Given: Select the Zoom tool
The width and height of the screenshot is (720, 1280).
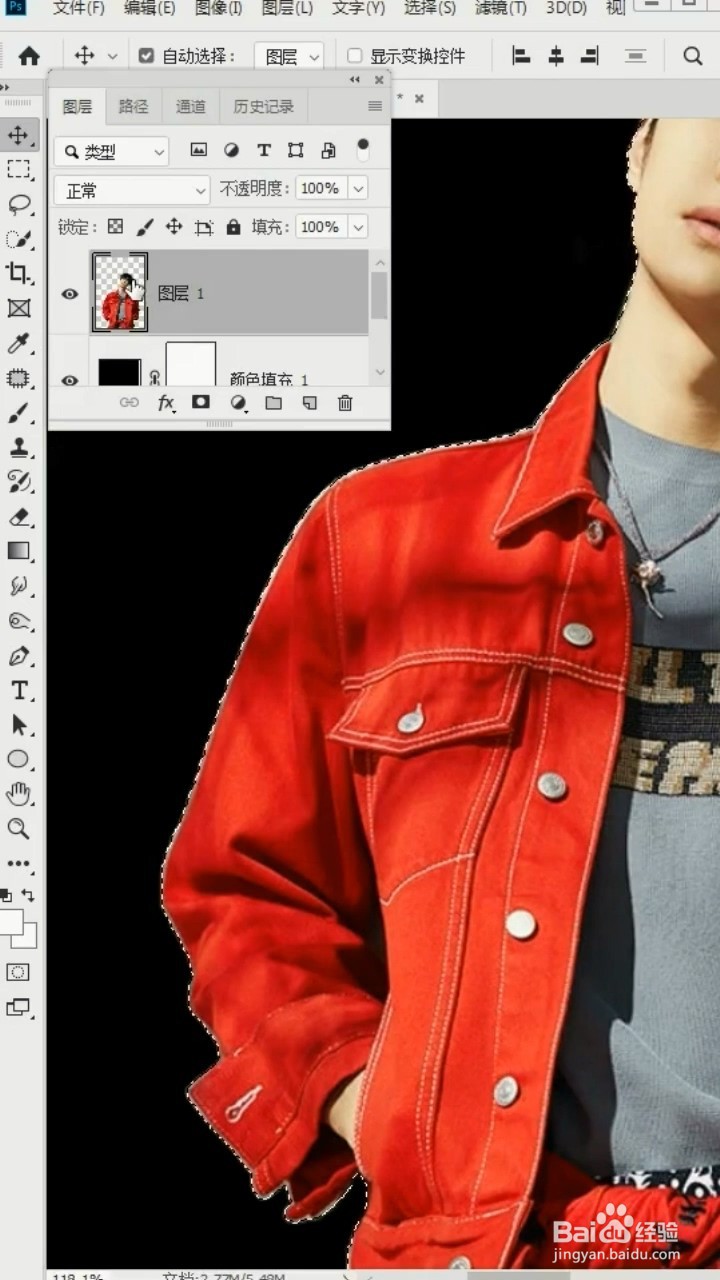Looking at the screenshot, I should tap(19, 829).
